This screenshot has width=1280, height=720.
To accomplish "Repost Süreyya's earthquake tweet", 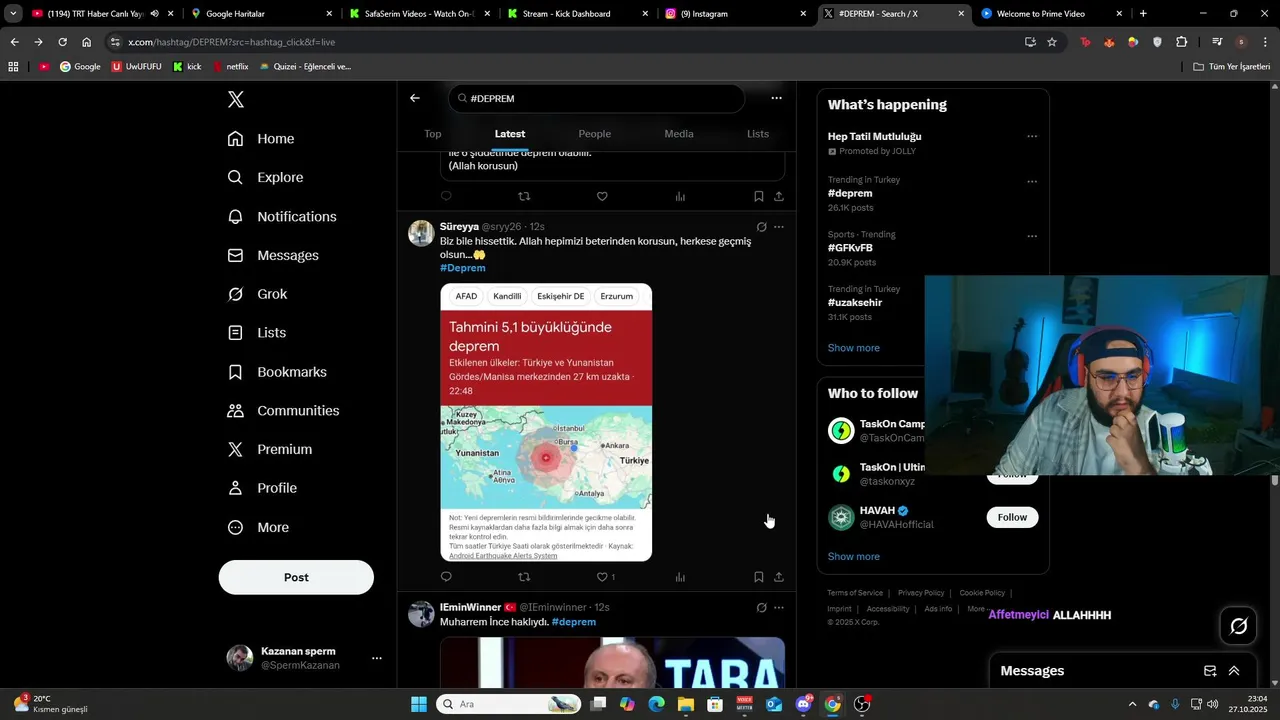I will pos(524,577).
